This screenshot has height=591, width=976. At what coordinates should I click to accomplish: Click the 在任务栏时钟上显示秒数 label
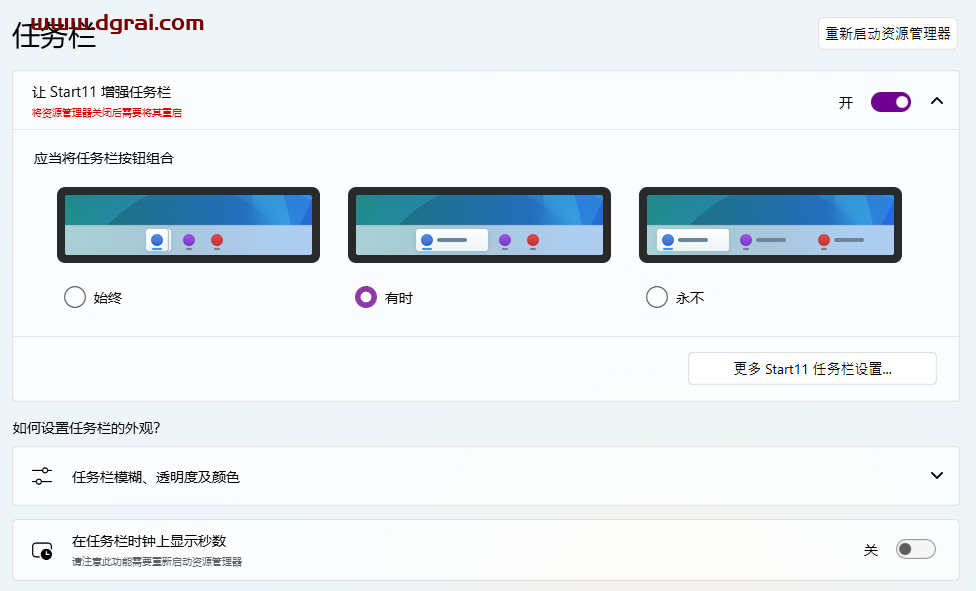tap(149, 541)
